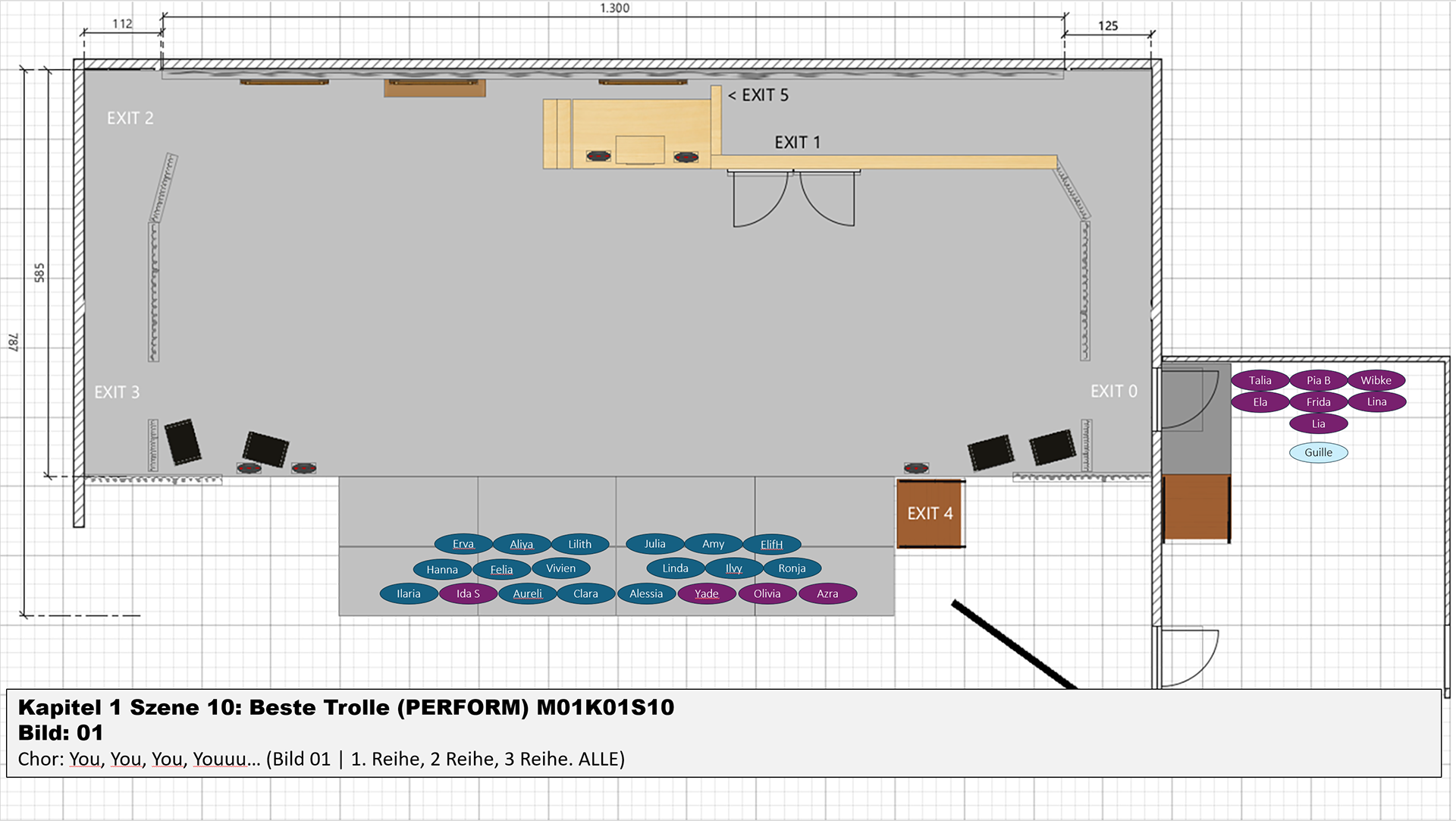Click the Guille light blue oval
Viewport: 1456px width, 821px height.
pyautogui.click(x=1318, y=452)
